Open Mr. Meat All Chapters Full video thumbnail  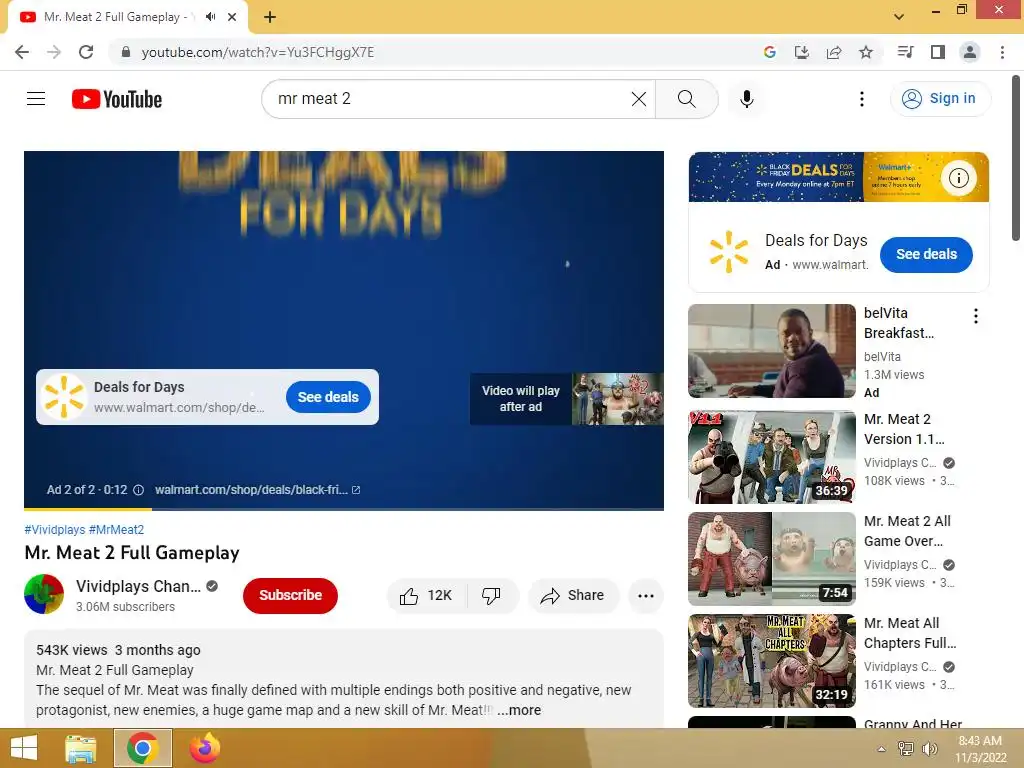tap(772, 661)
